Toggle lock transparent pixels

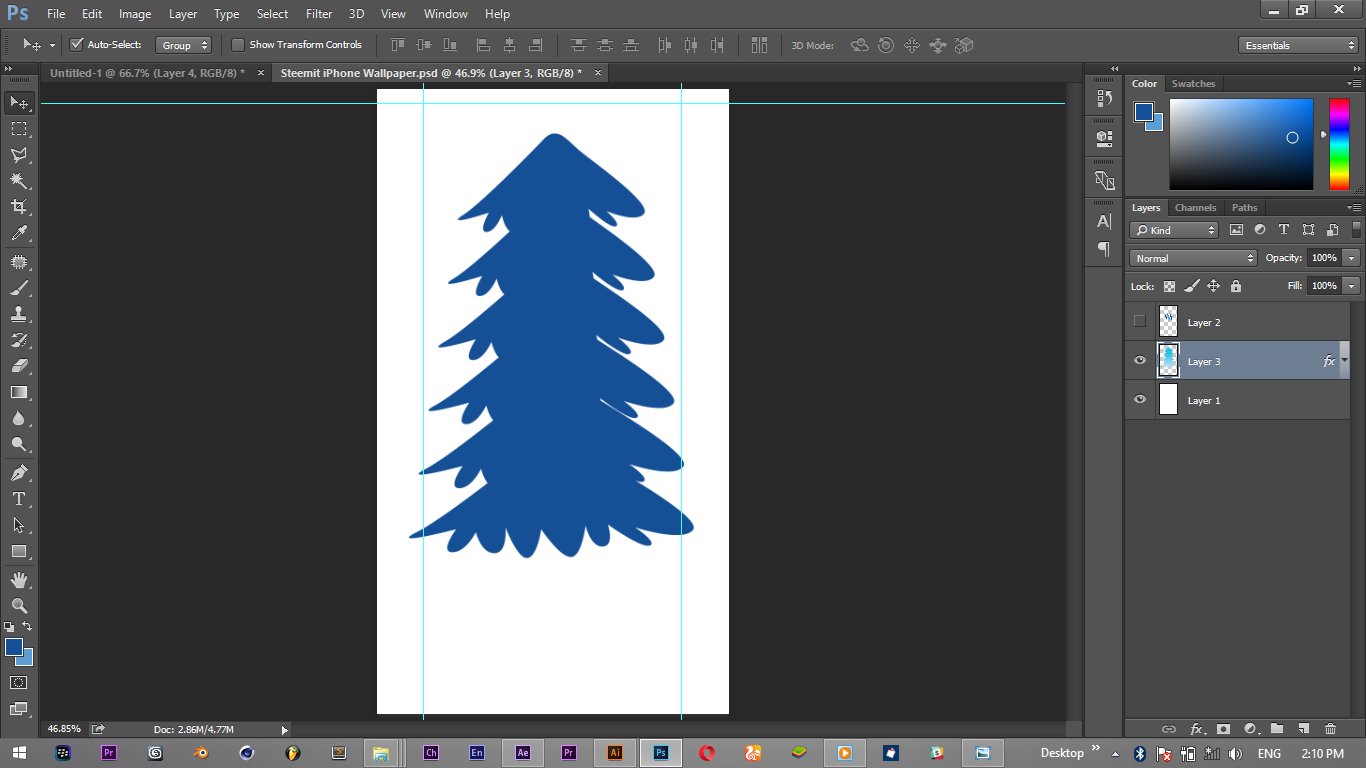point(1169,286)
